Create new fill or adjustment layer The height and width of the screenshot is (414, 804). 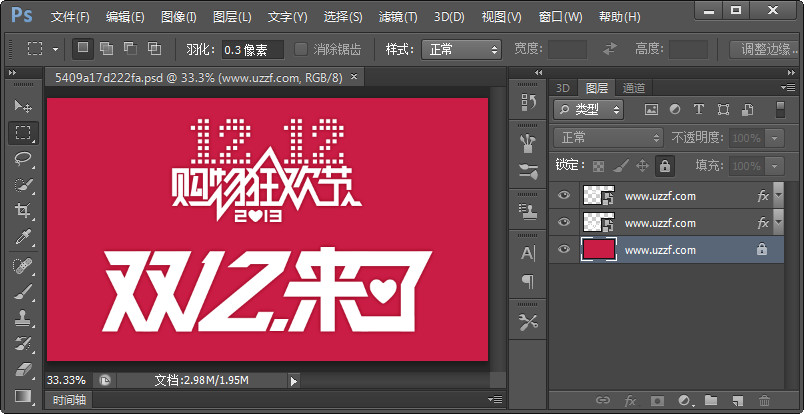(685, 400)
